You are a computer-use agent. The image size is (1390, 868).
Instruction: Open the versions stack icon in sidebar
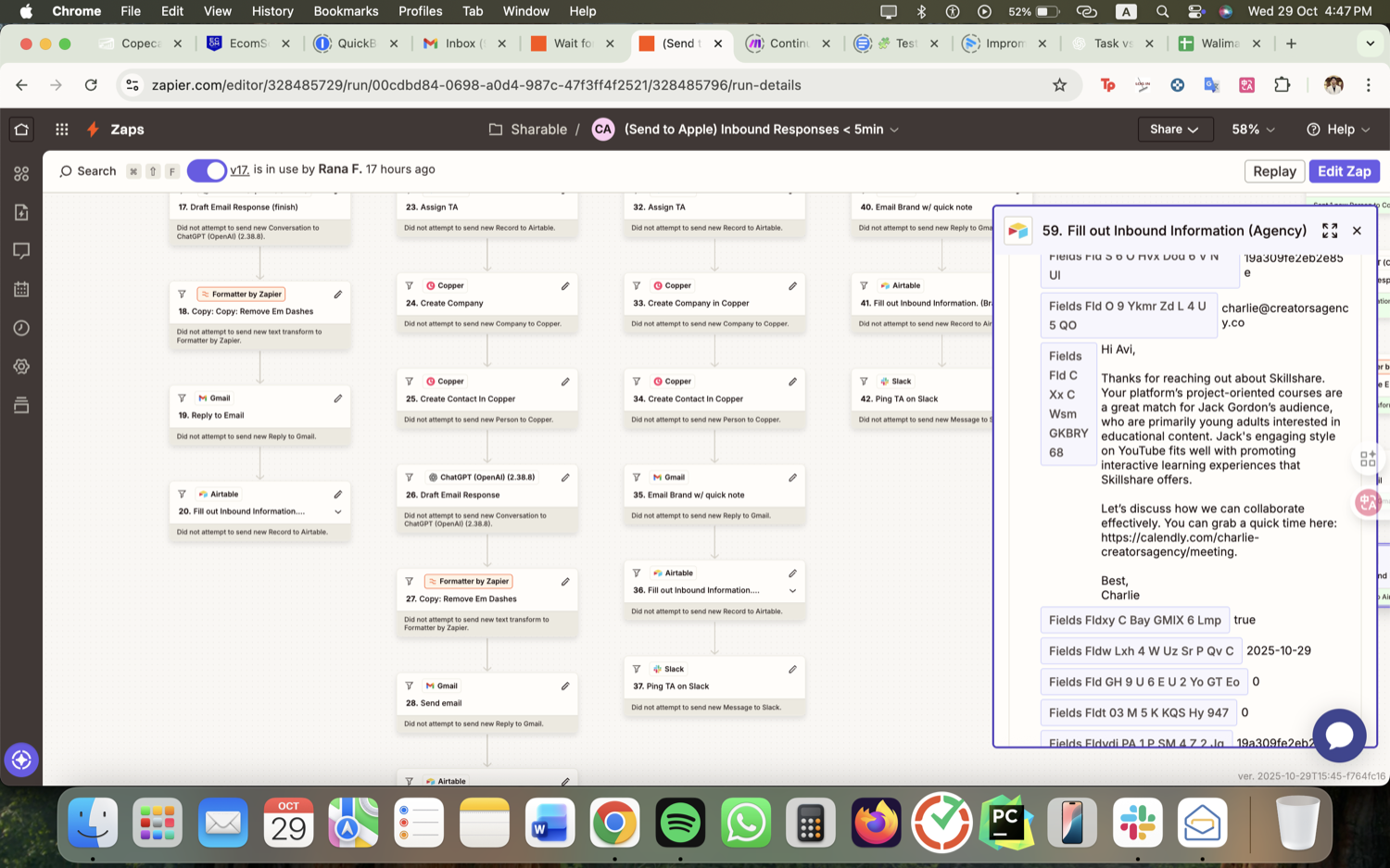(x=21, y=405)
